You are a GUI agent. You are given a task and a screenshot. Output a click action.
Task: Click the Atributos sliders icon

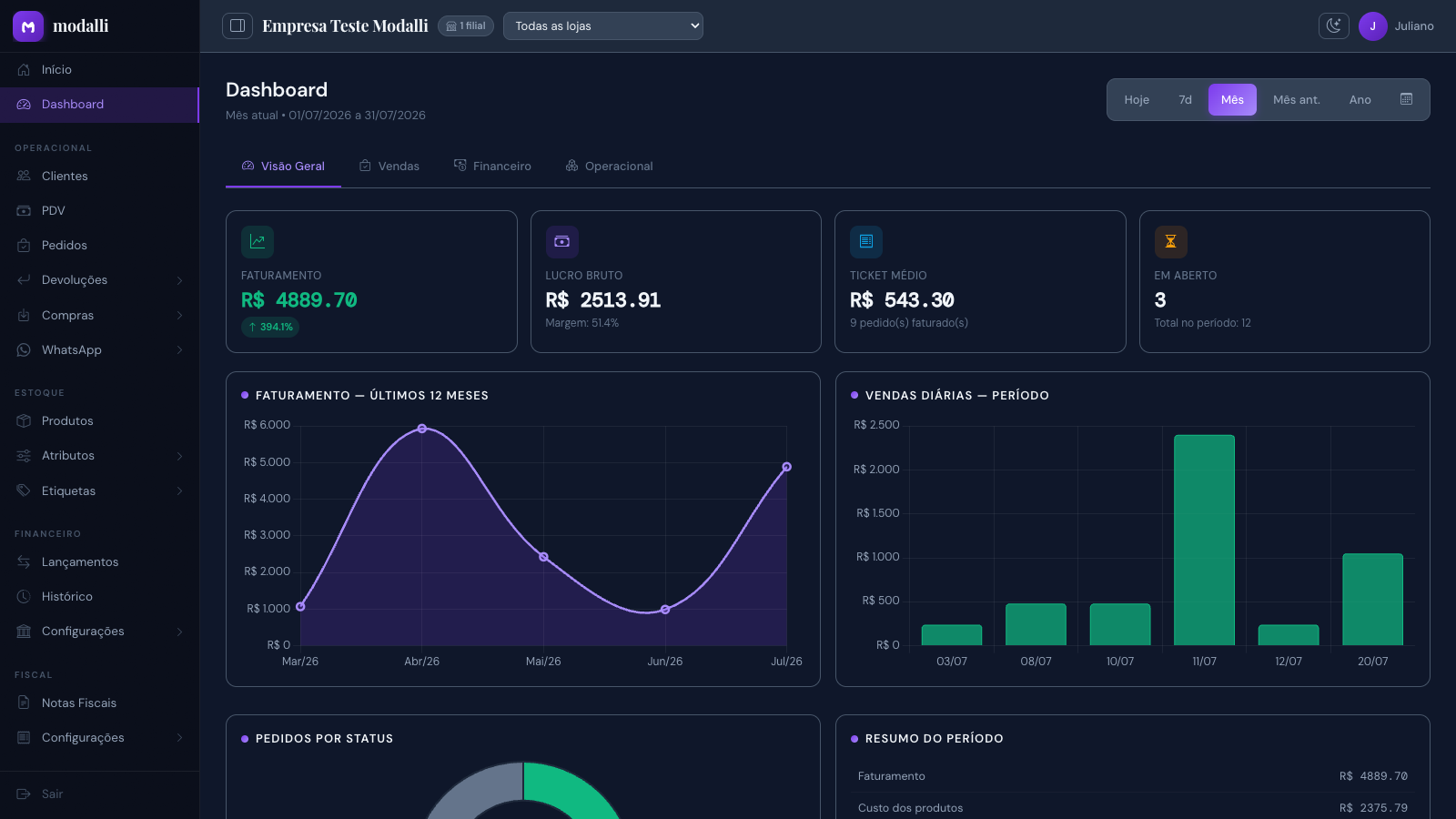click(24, 455)
